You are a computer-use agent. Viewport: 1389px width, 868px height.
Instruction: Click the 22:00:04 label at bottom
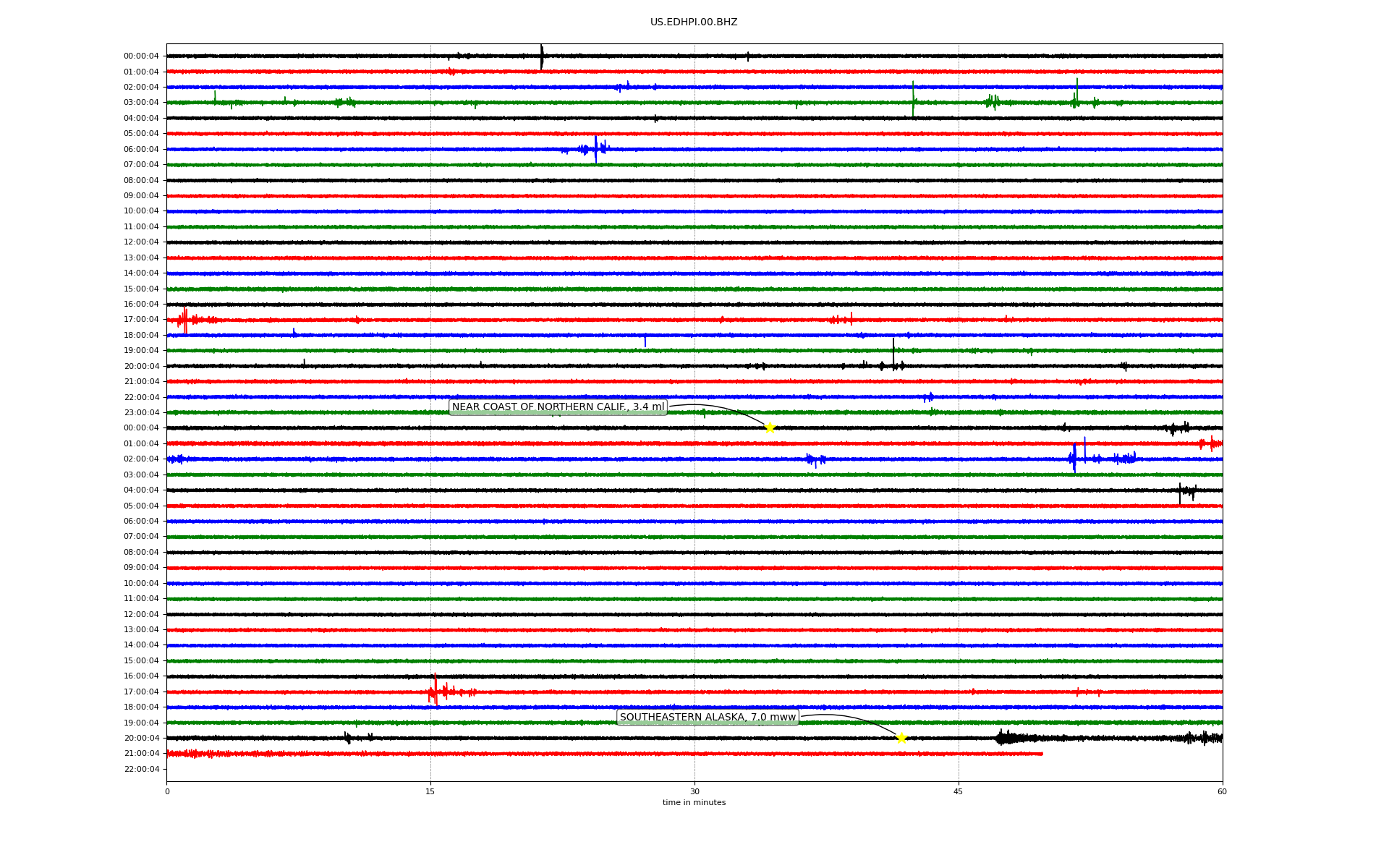[141, 769]
